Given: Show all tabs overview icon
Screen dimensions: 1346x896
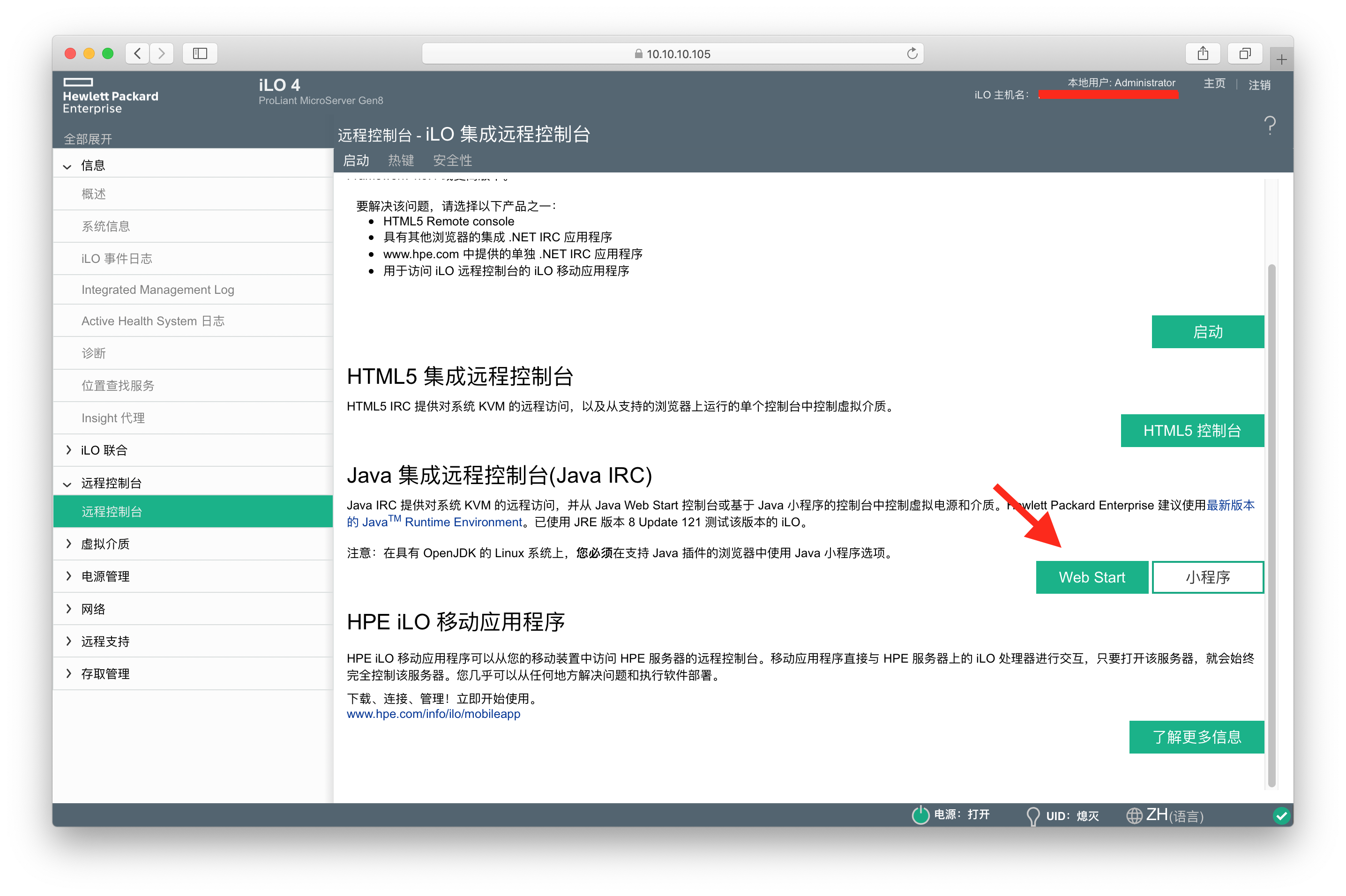Looking at the screenshot, I should pyautogui.click(x=1245, y=53).
